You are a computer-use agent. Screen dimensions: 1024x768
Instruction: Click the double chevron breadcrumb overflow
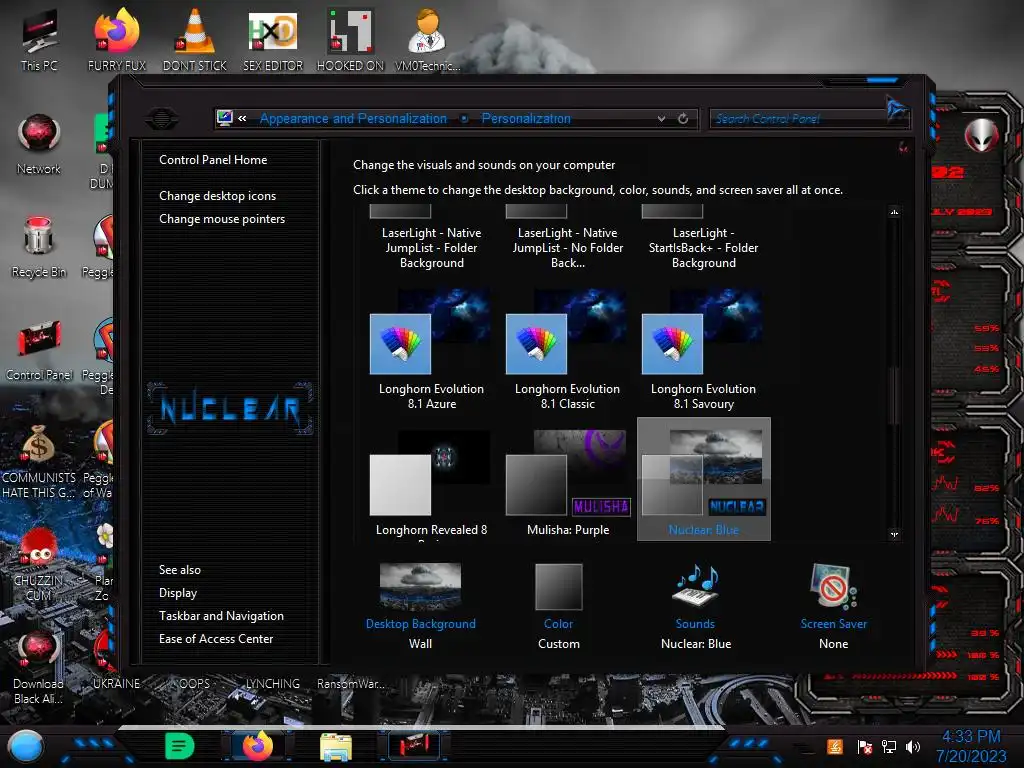242,118
